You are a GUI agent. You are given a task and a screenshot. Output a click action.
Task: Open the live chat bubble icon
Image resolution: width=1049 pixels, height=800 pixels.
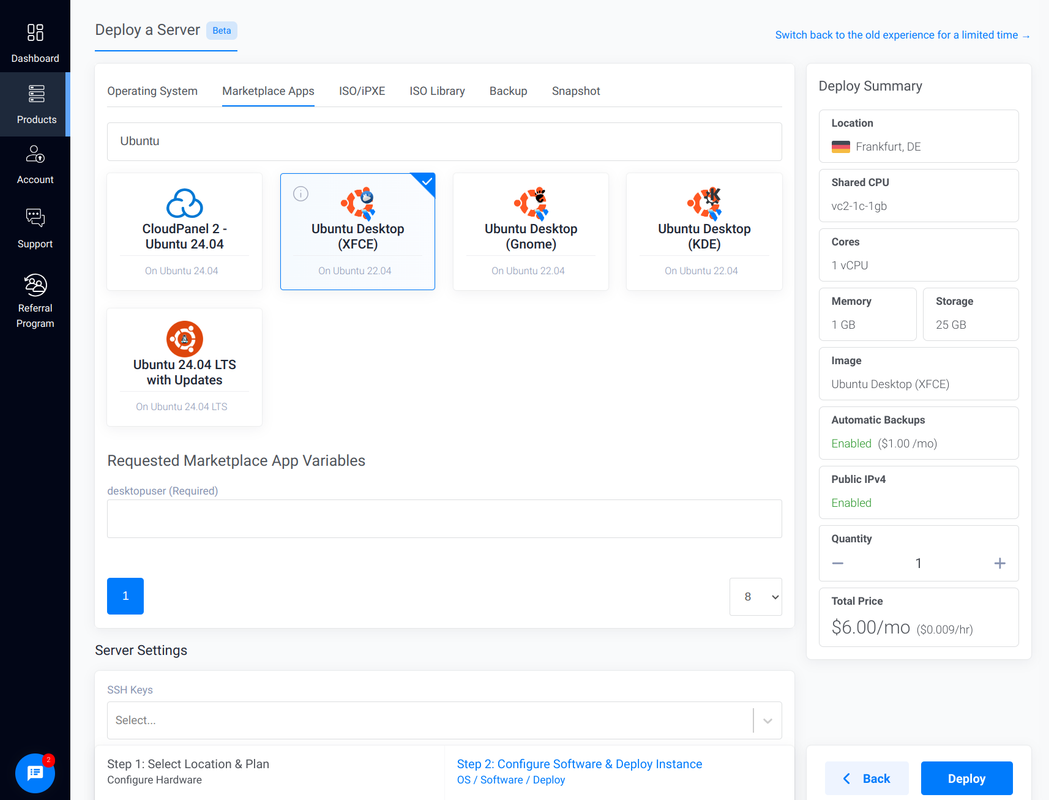[35, 773]
